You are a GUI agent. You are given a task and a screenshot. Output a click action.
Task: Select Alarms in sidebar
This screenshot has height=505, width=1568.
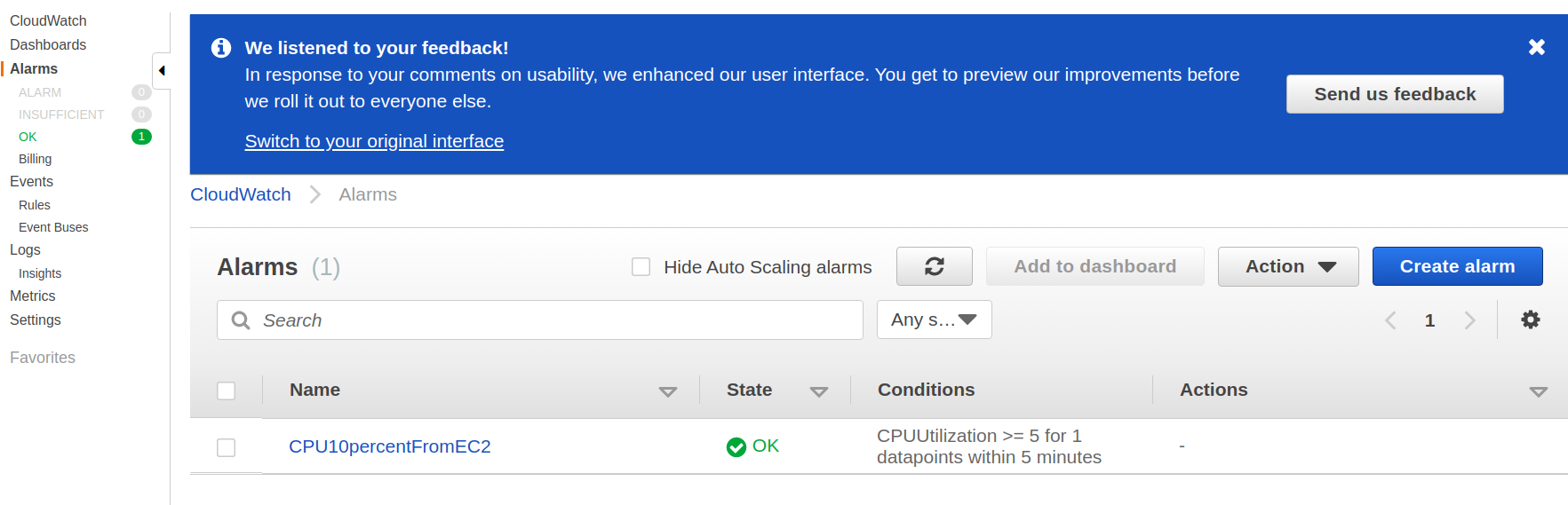tap(34, 68)
